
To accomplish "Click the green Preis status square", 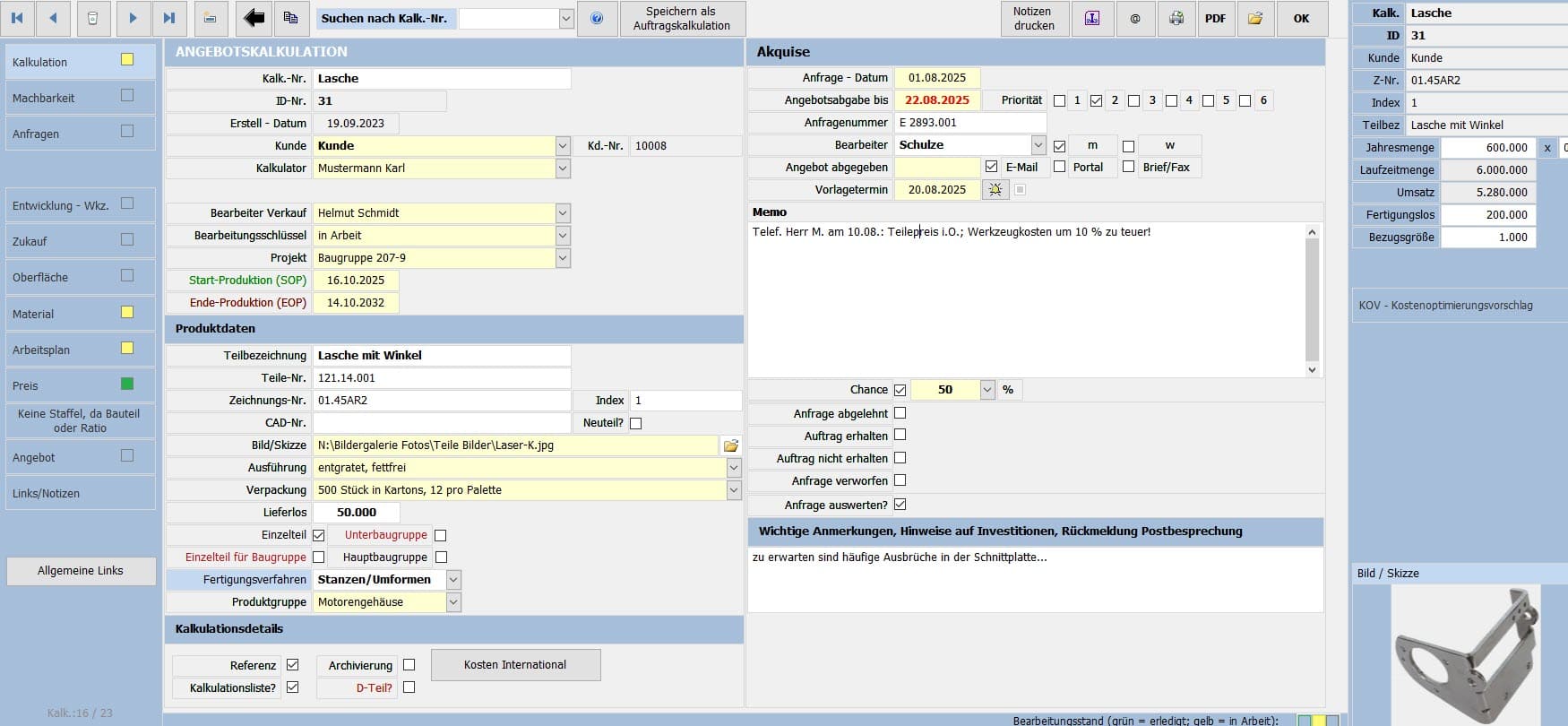I will 127,384.
